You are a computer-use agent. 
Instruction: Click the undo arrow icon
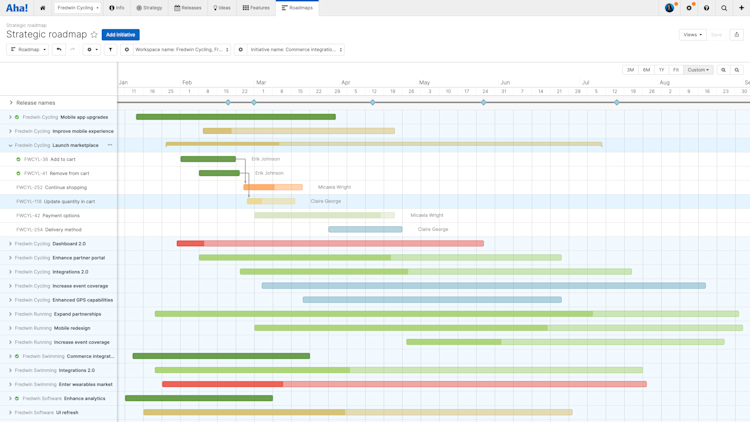(59, 49)
